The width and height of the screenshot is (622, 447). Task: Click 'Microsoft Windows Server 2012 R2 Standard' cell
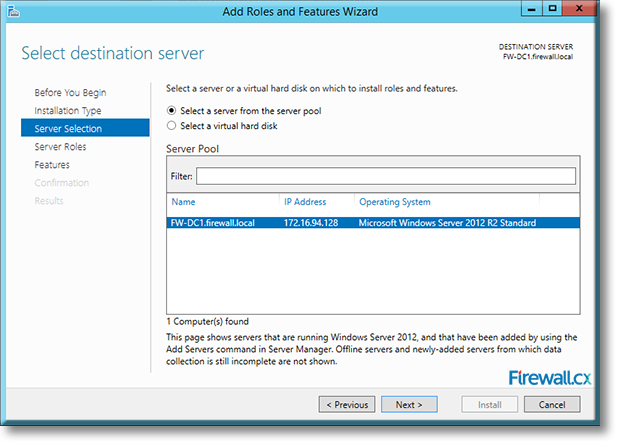447,223
